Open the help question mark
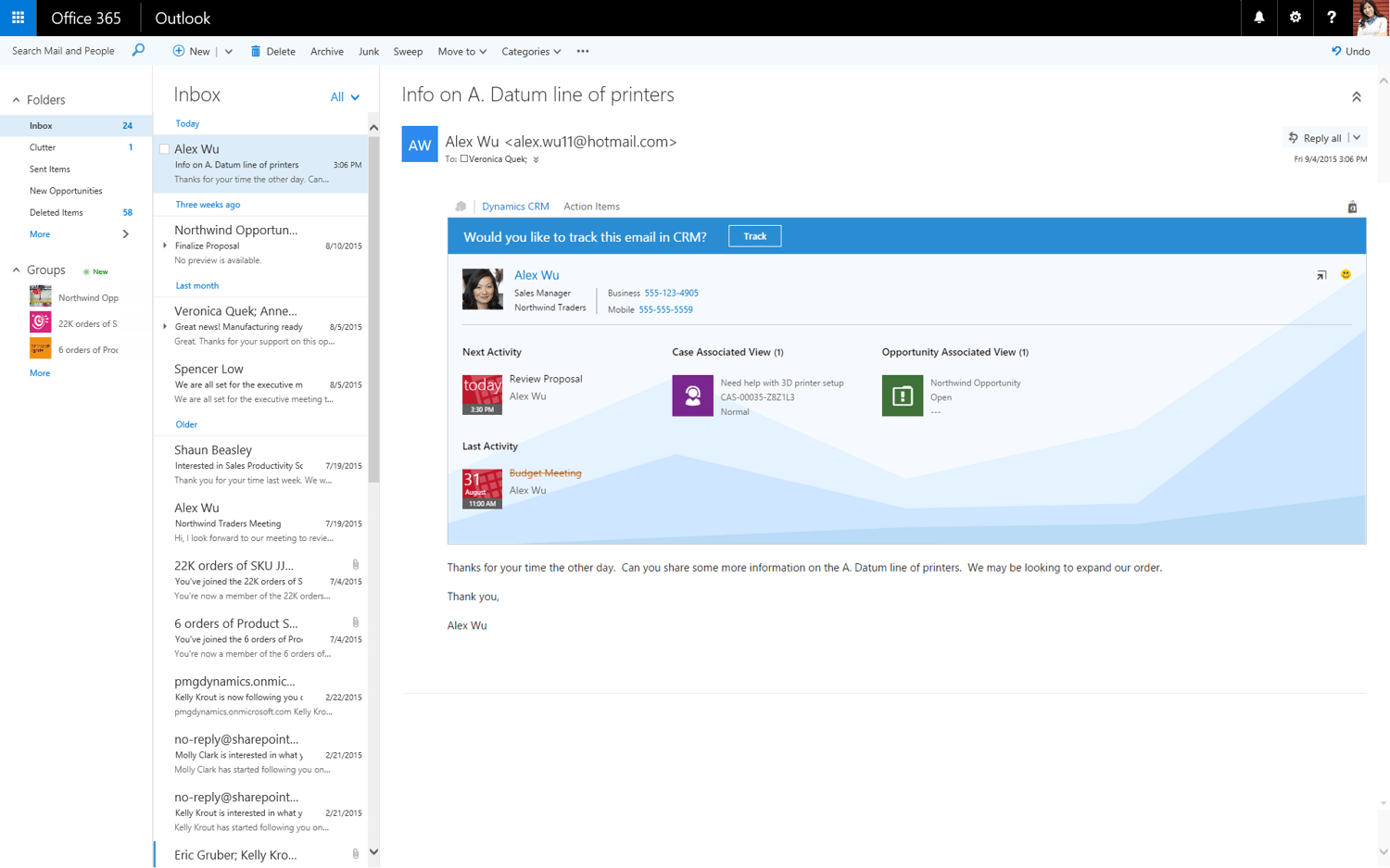The image size is (1390, 868). tap(1331, 18)
